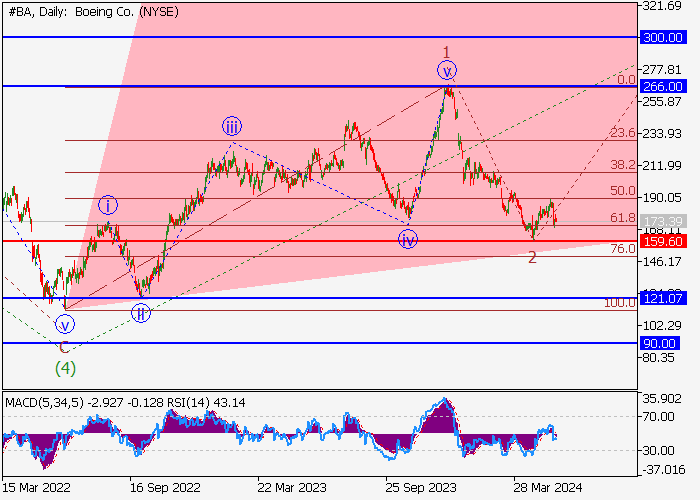Click the 80.35 price axis value
This screenshot has height=500, width=700.
[658, 358]
